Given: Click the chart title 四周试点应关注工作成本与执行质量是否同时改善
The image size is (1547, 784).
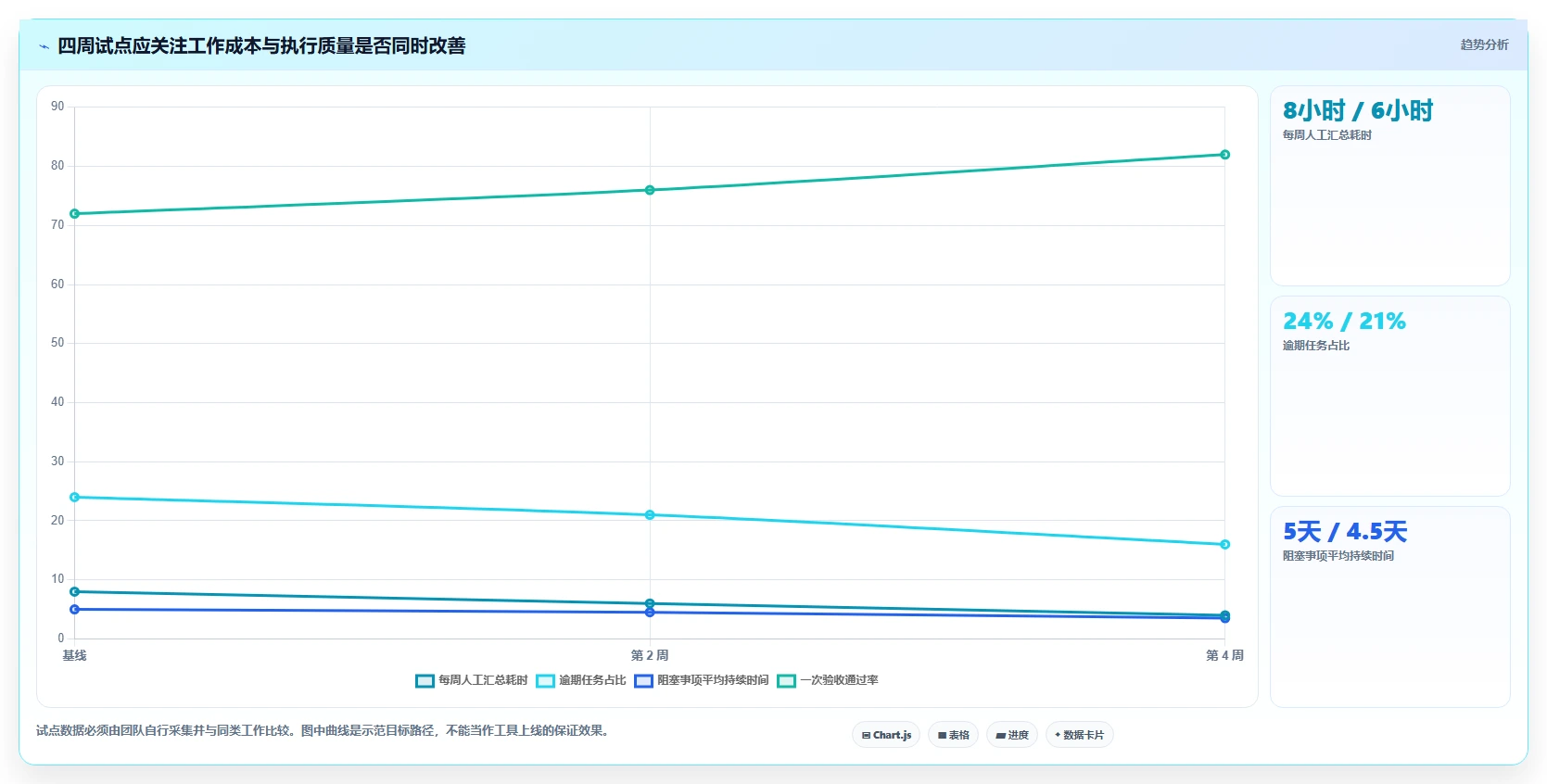Looking at the screenshot, I should click(261, 46).
